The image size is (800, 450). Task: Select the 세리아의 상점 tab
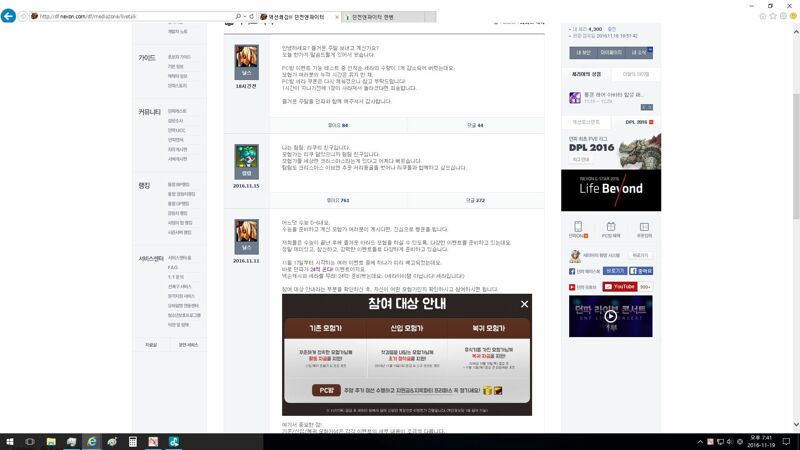[x=586, y=74]
